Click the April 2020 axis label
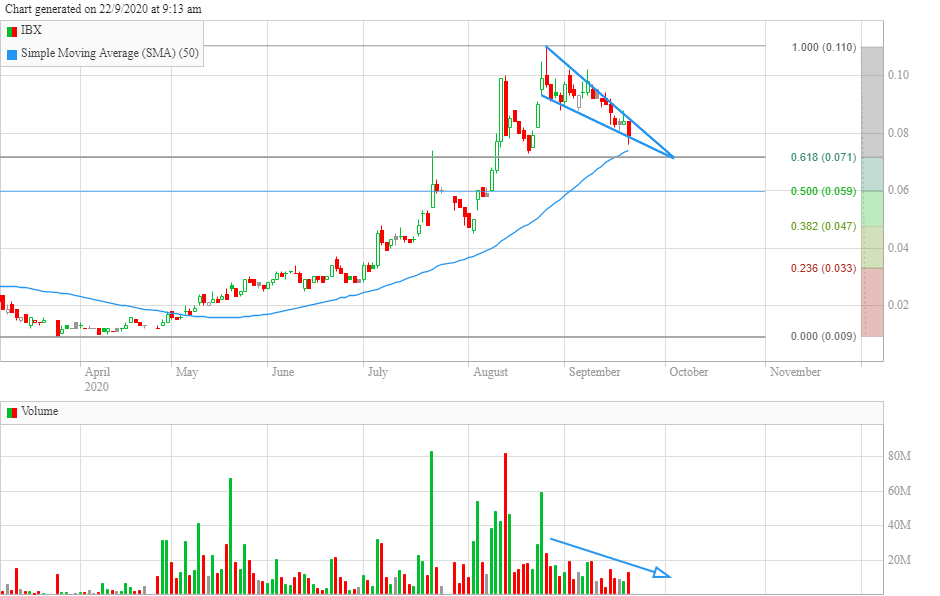940x596 pixels. click(x=97, y=379)
